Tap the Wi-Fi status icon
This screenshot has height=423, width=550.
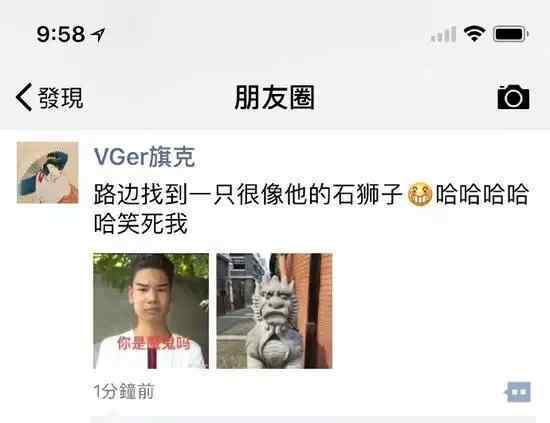(474, 34)
